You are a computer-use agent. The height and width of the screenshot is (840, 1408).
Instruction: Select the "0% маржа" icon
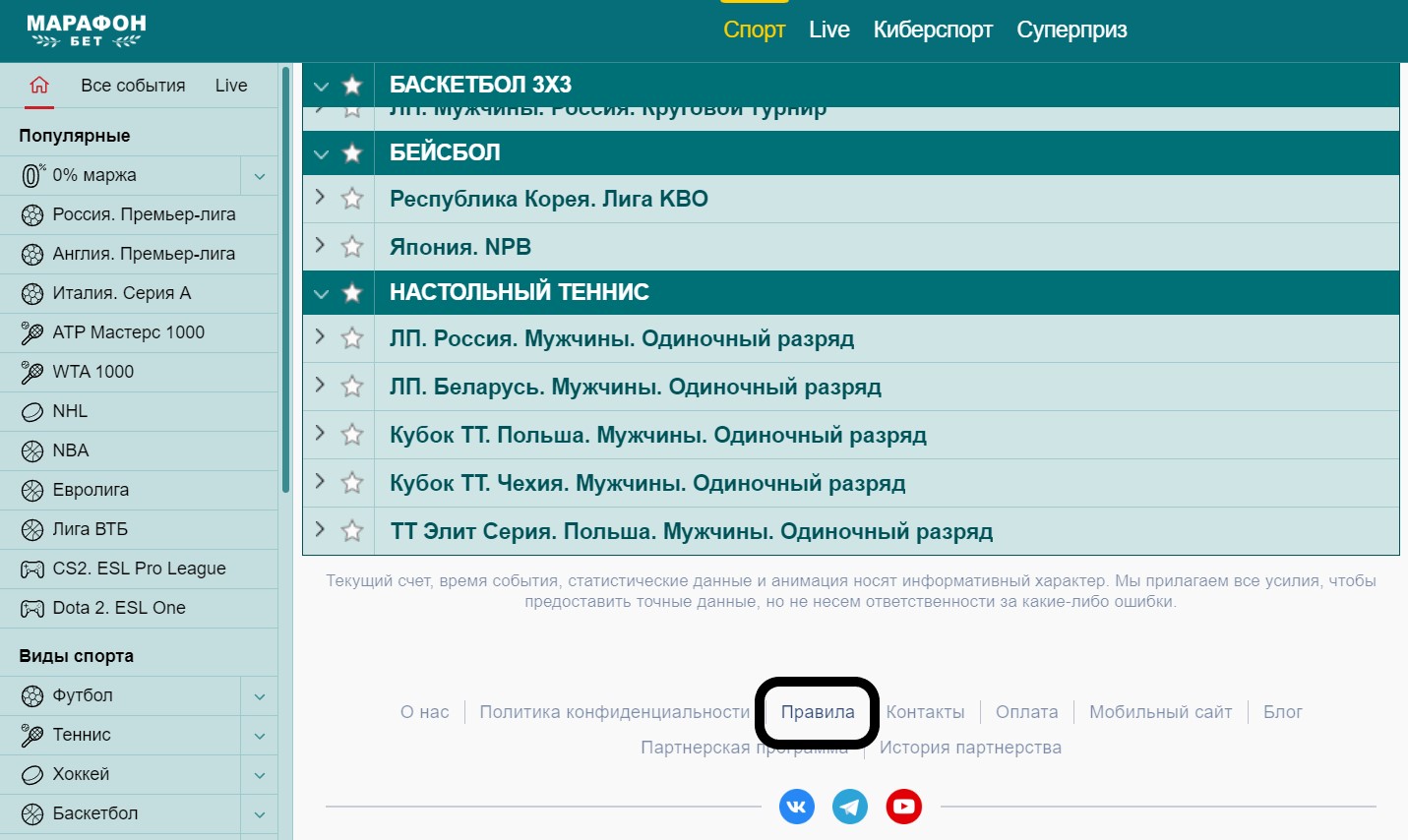tap(32, 175)
